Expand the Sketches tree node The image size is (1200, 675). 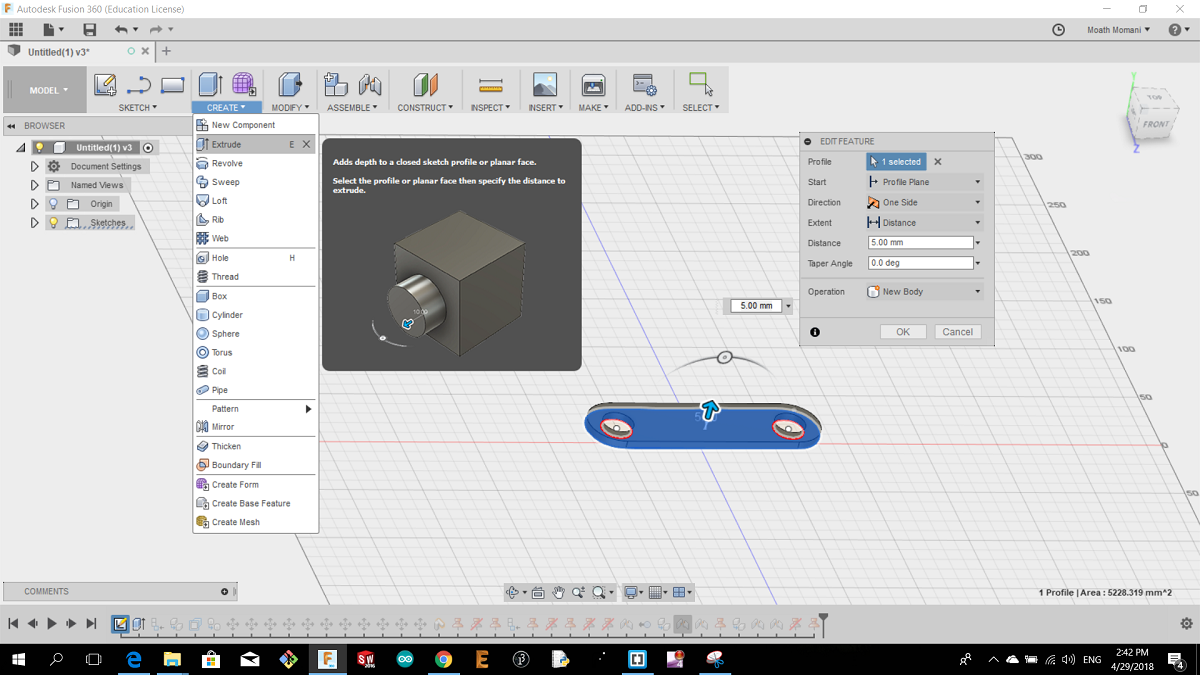[x=35, y=223]
